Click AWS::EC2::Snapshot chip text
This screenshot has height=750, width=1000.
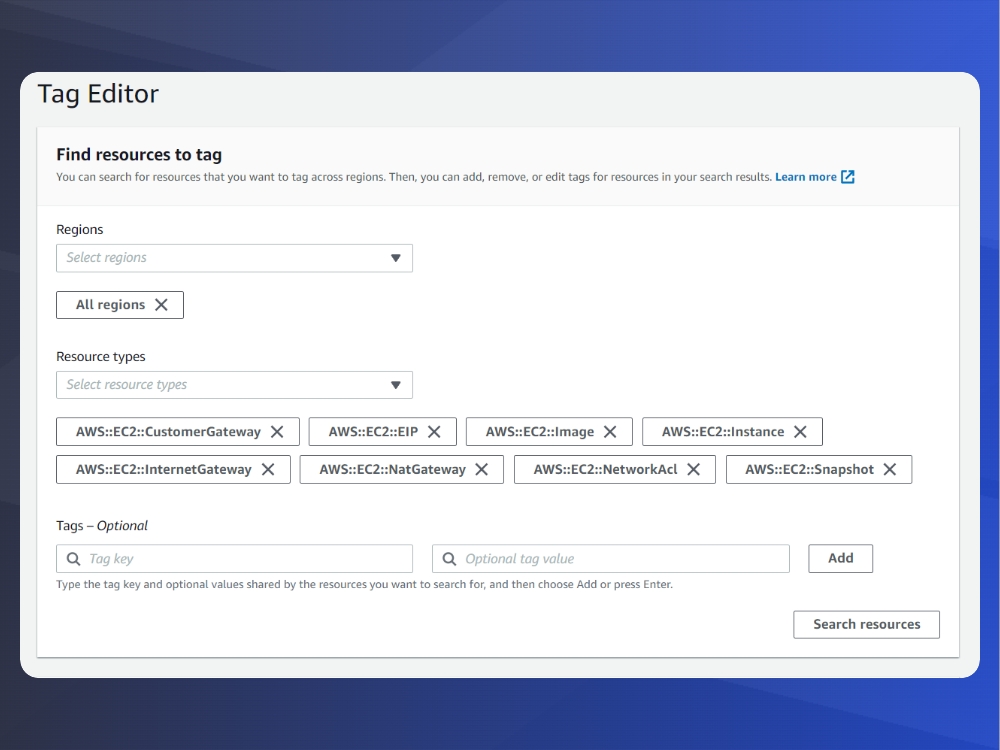[809, 469]
